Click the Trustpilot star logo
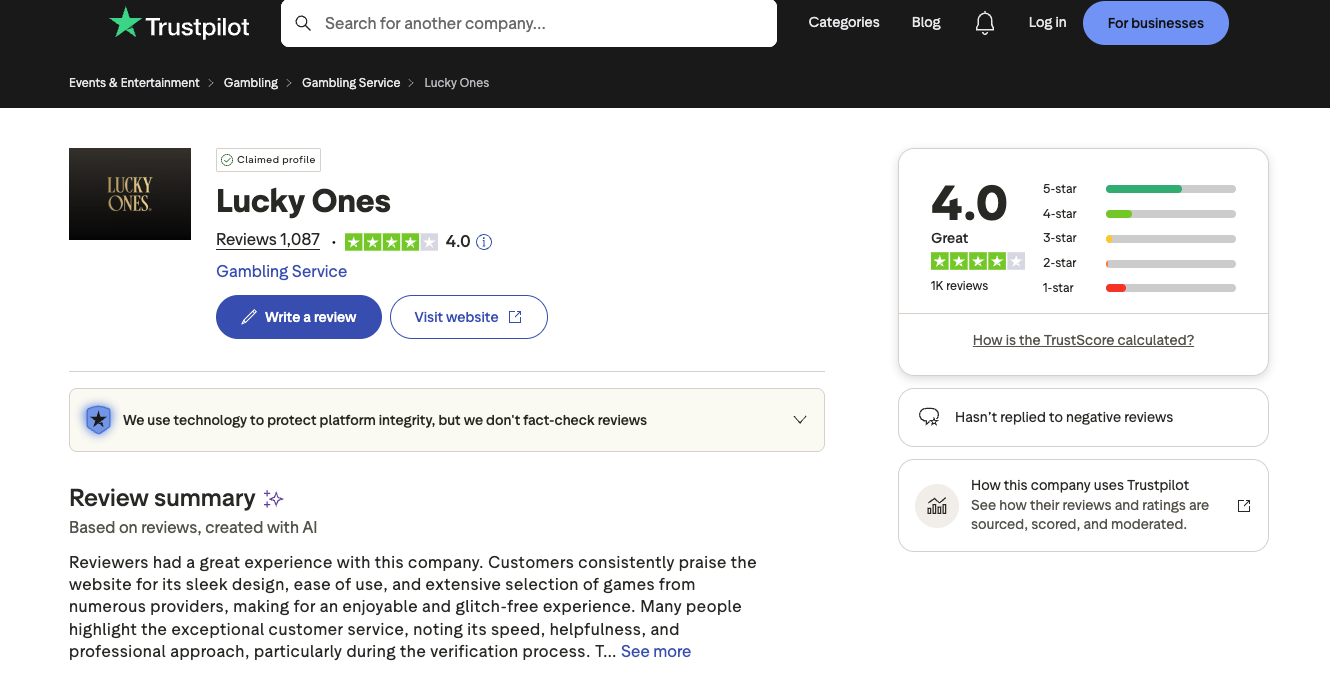 pos(125,23)
